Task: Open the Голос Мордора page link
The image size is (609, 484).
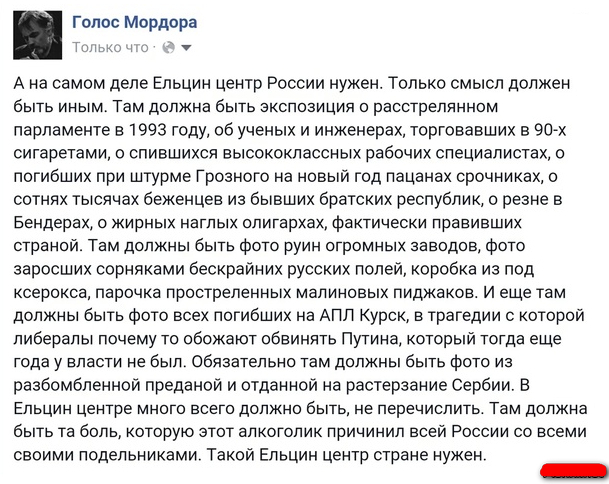Action: click(135, 22)
